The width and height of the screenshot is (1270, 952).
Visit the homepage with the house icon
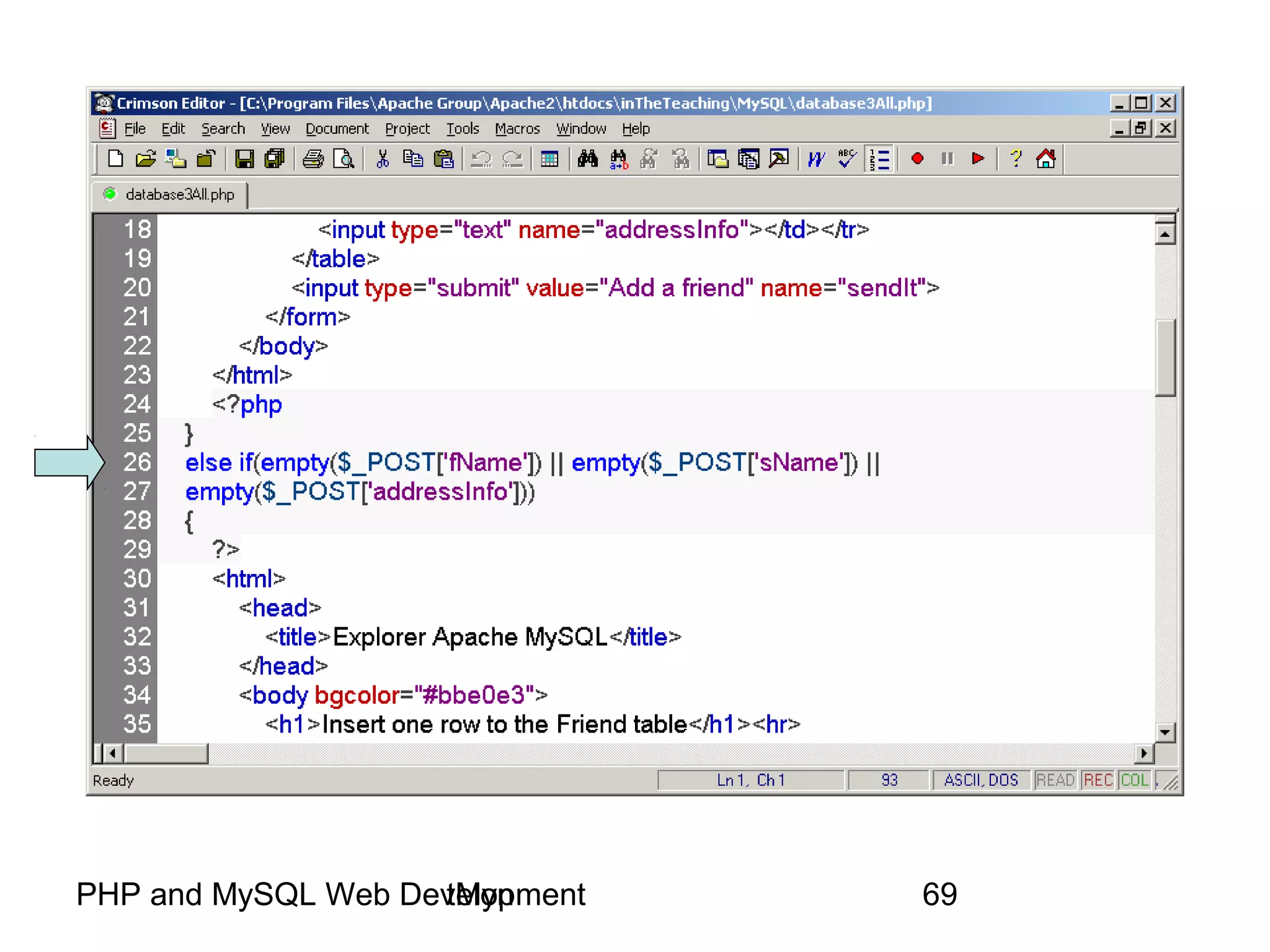point(1046,159)
